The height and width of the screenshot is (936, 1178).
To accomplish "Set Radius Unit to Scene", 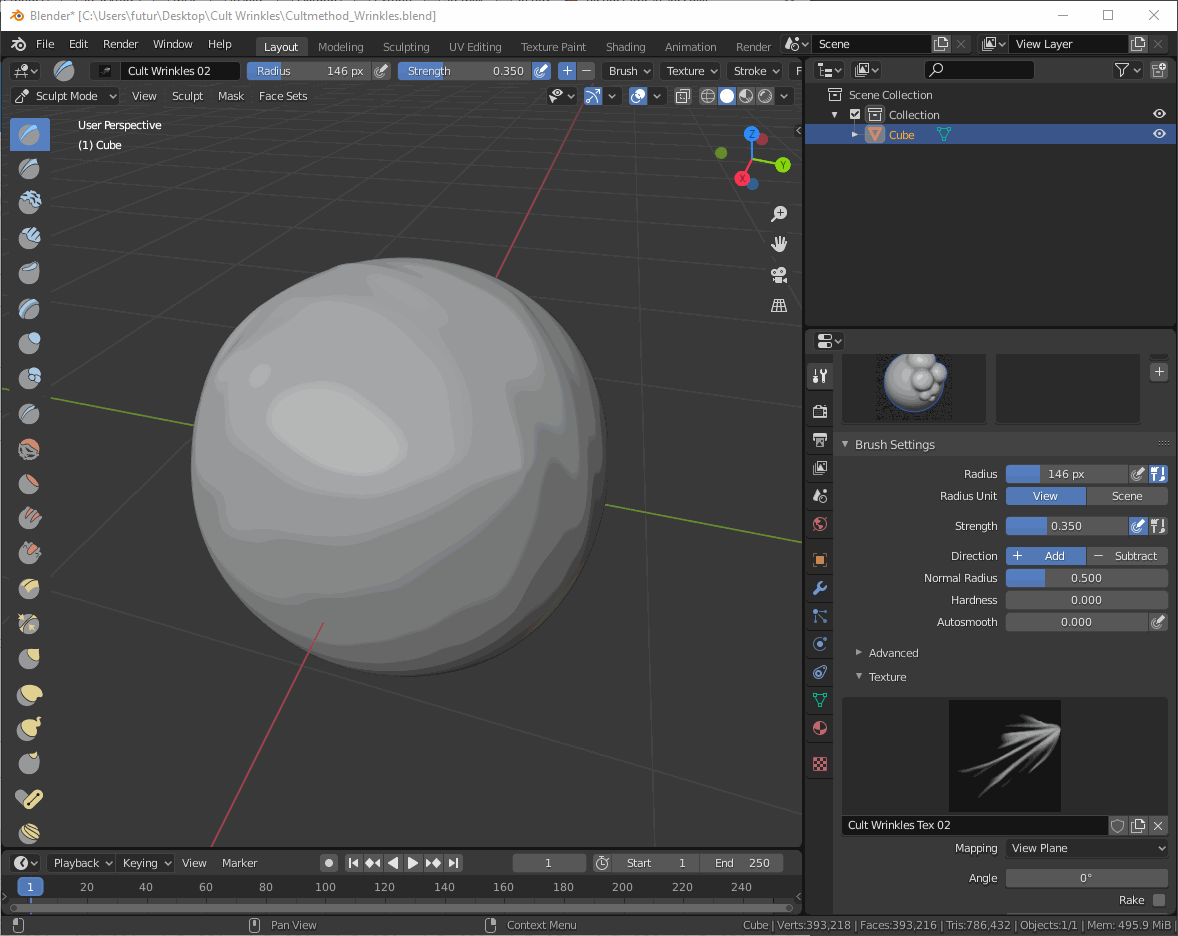I will pos(1128,496).
